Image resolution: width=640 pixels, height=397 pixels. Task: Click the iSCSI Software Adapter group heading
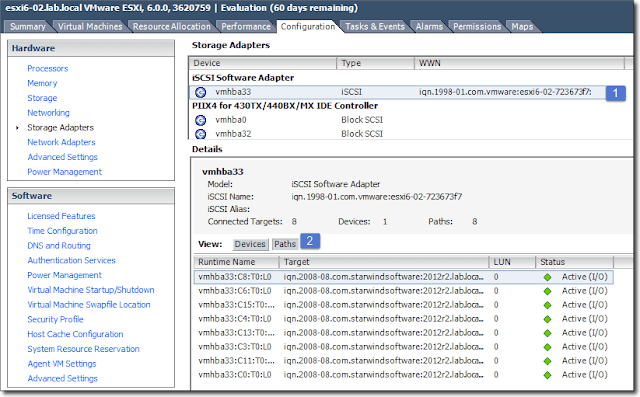243,78
